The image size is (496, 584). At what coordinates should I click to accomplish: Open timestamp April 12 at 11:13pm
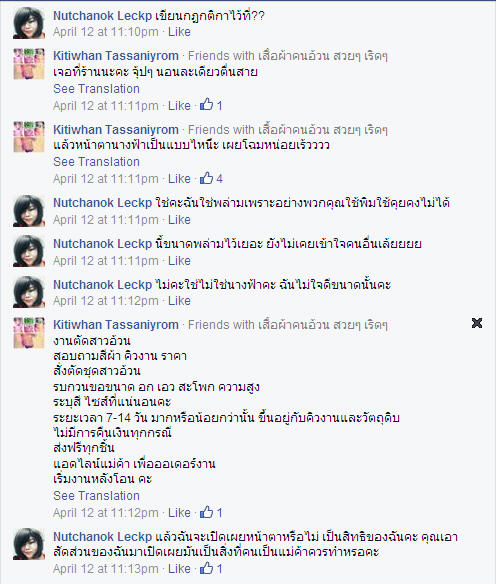(106, 569)
